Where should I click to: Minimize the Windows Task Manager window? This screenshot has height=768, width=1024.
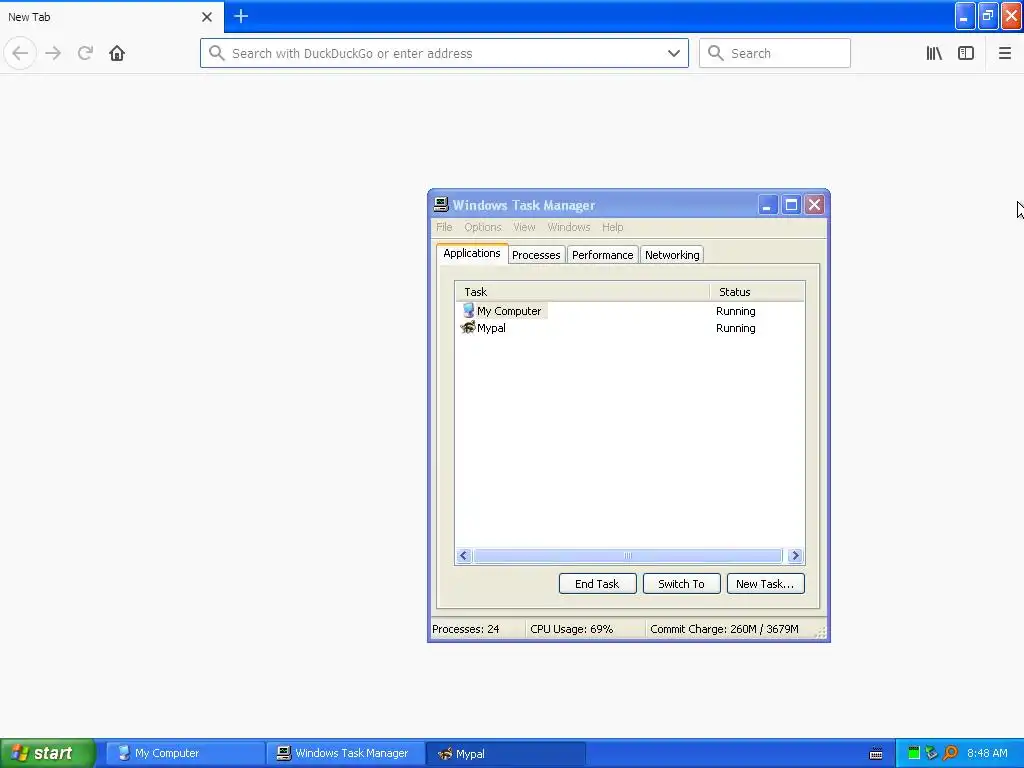click(767, 205)
